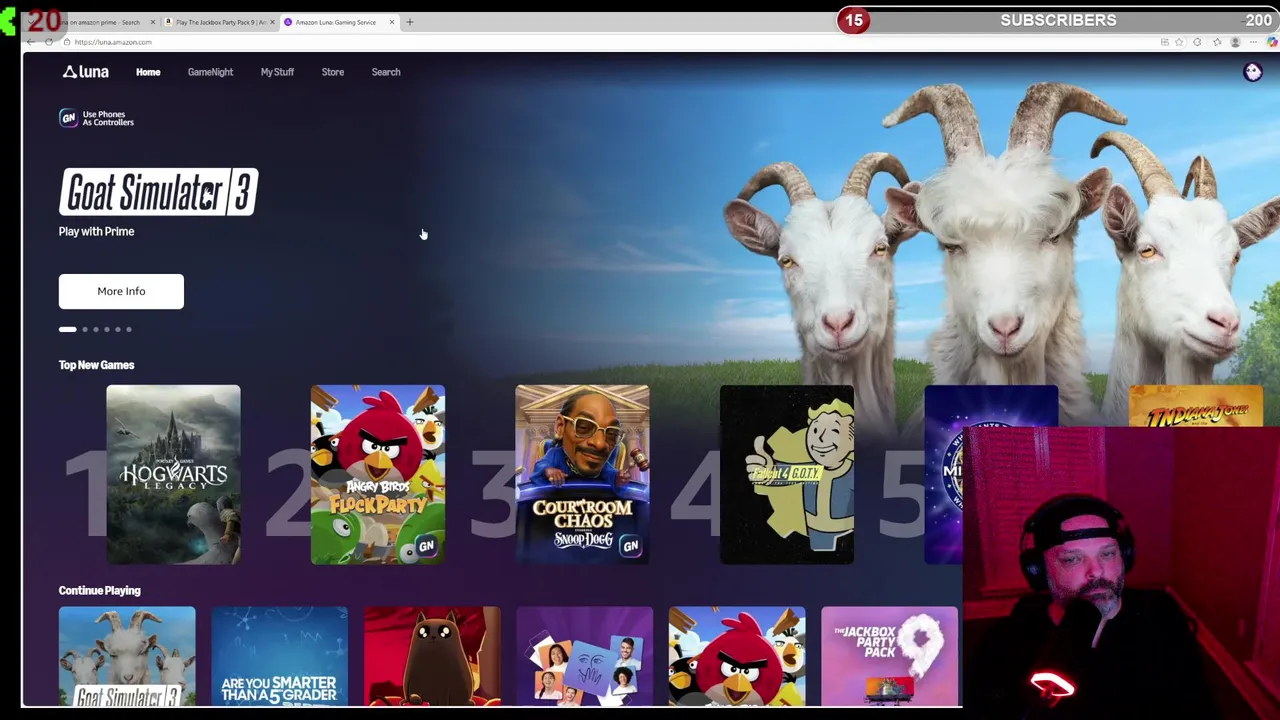Click the Luna logo
1280x720 pixels.
(85, 72)
